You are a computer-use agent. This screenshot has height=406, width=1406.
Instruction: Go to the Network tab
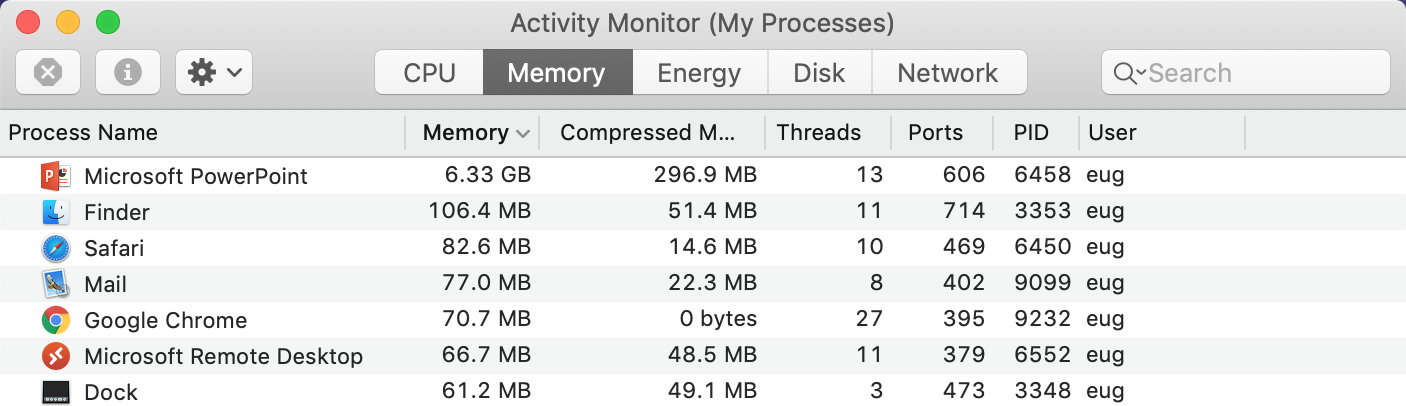[x=948, y=72]
